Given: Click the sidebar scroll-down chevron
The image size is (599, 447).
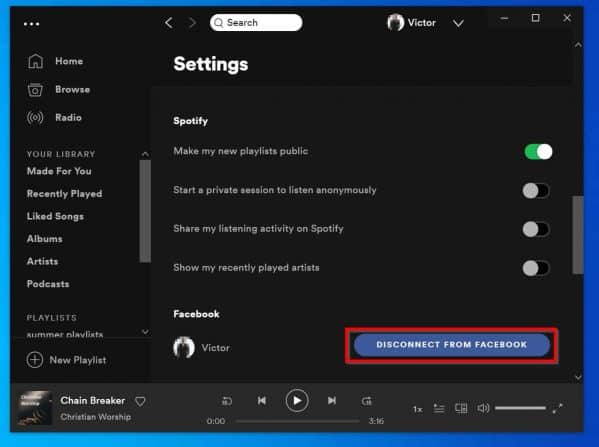Looking at the screenshot, I should point(145,332).
